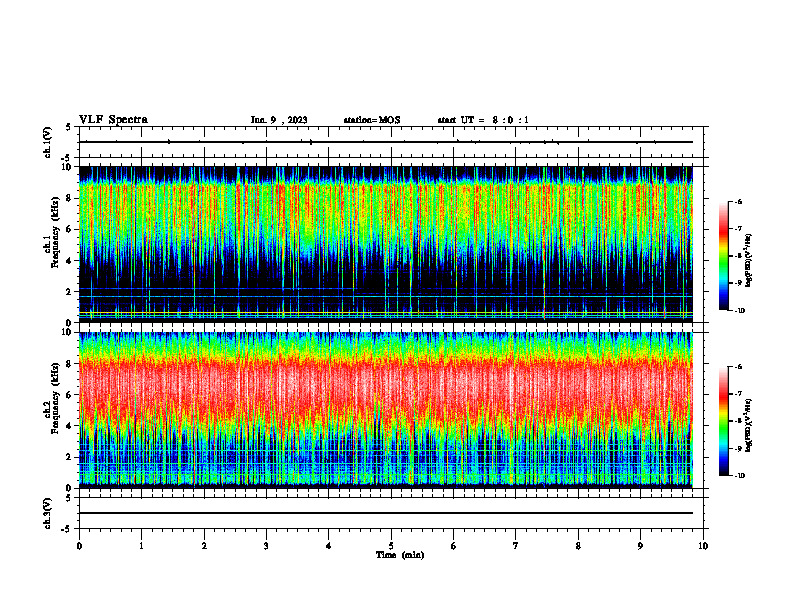The height and width of the screenshot is (612, 792).
Task: Click the time axis tick label "9"
Action: [x=640, y=546]
